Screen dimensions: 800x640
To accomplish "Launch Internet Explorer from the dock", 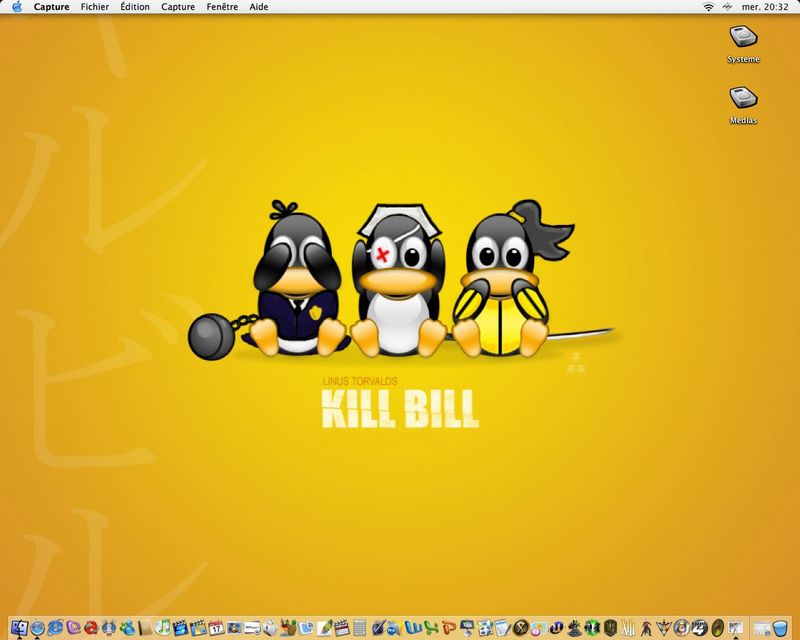I will click(x=55, y=628).
